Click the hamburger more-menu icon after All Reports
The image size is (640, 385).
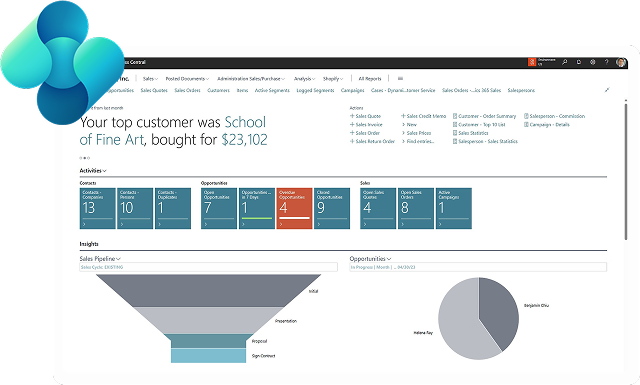400,78
